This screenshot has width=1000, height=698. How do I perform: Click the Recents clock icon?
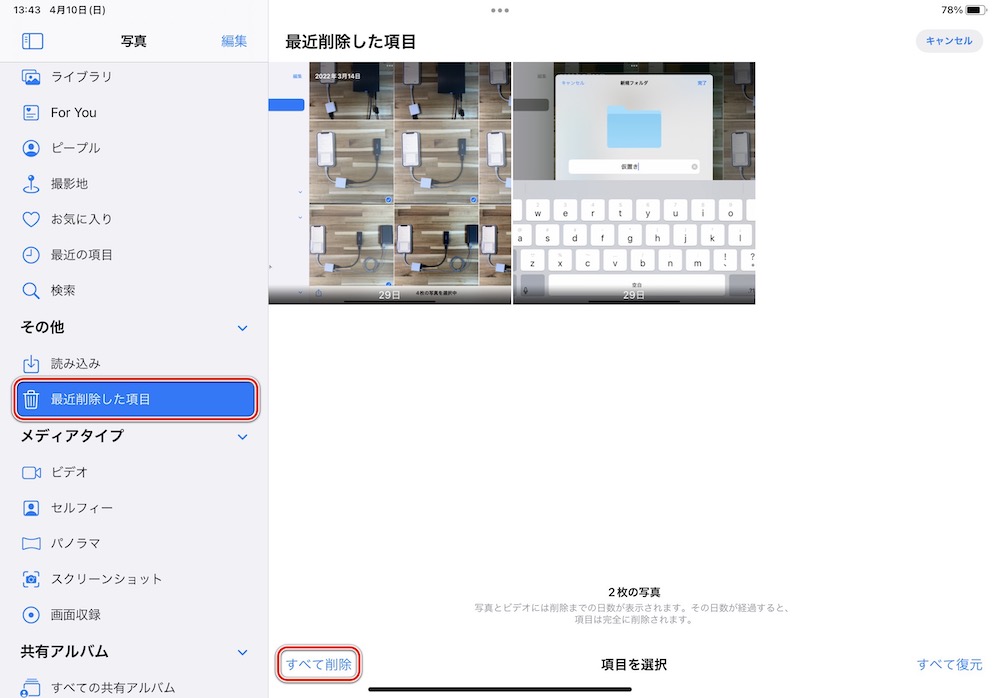click(31, 255)
